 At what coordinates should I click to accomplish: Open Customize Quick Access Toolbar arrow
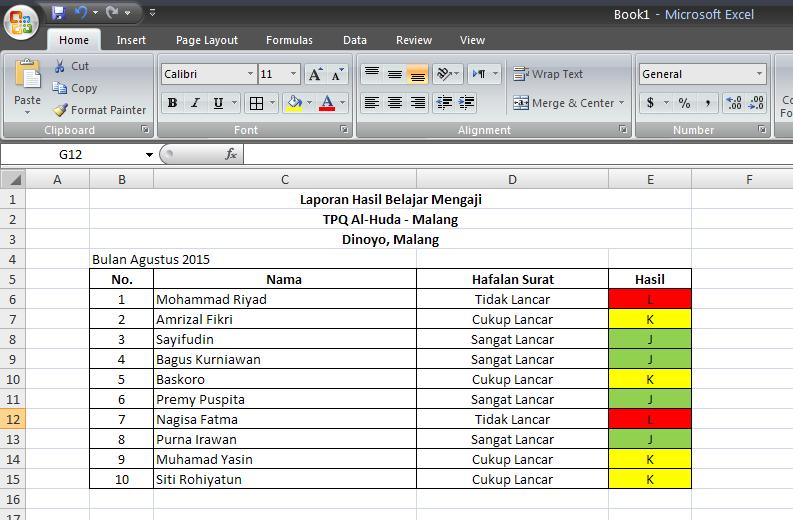152,13
